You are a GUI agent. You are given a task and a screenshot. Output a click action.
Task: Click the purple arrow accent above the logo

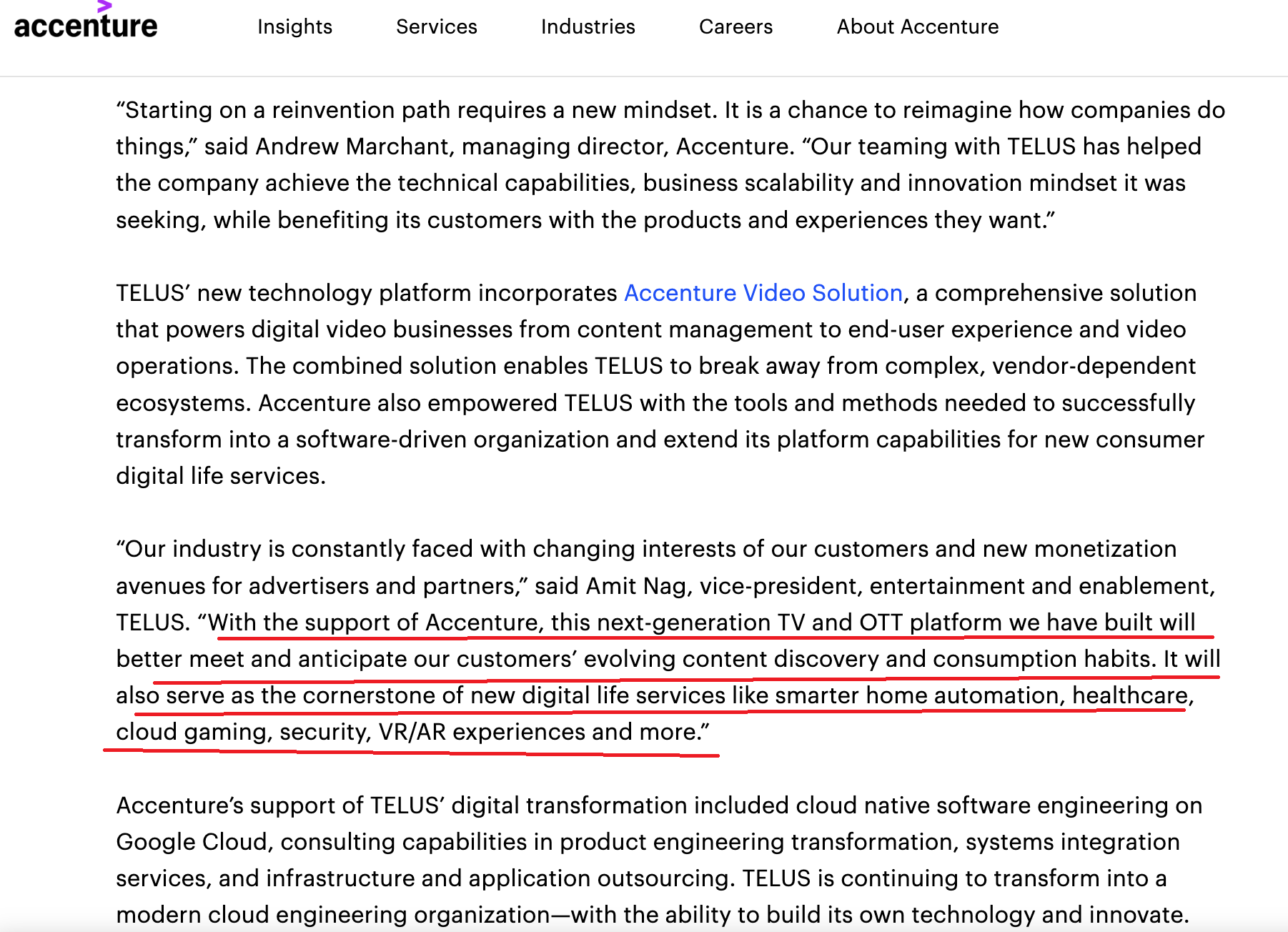104,6
